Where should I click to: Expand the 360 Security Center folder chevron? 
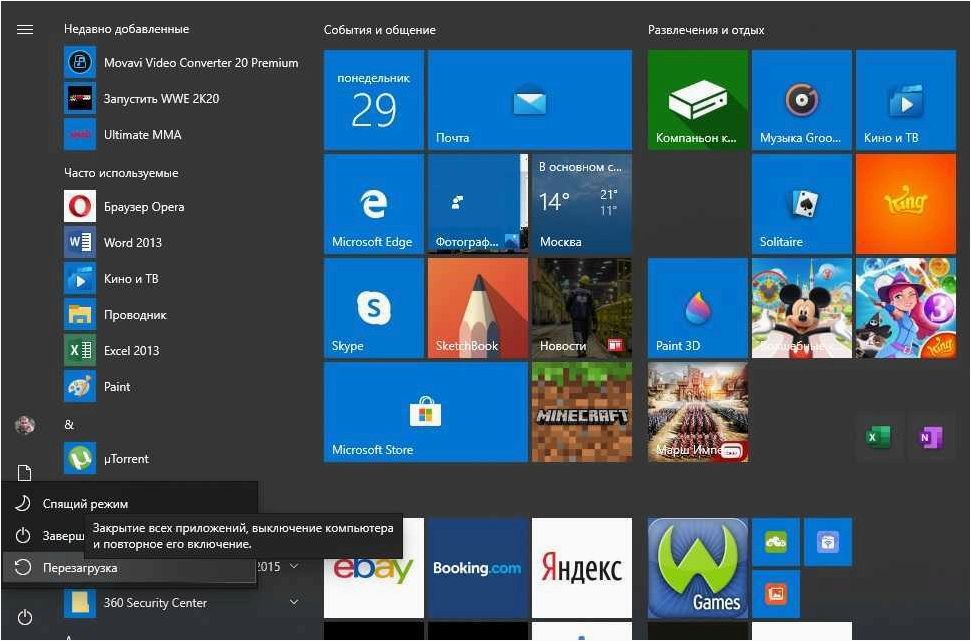coord(294,602)
